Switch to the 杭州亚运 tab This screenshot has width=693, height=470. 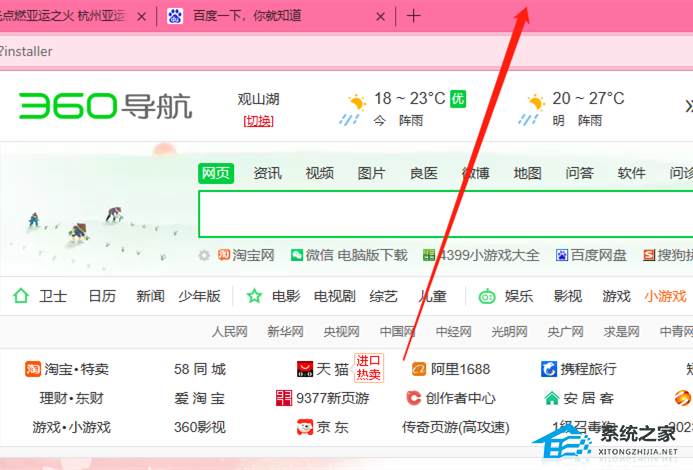[x=73, y=16]
